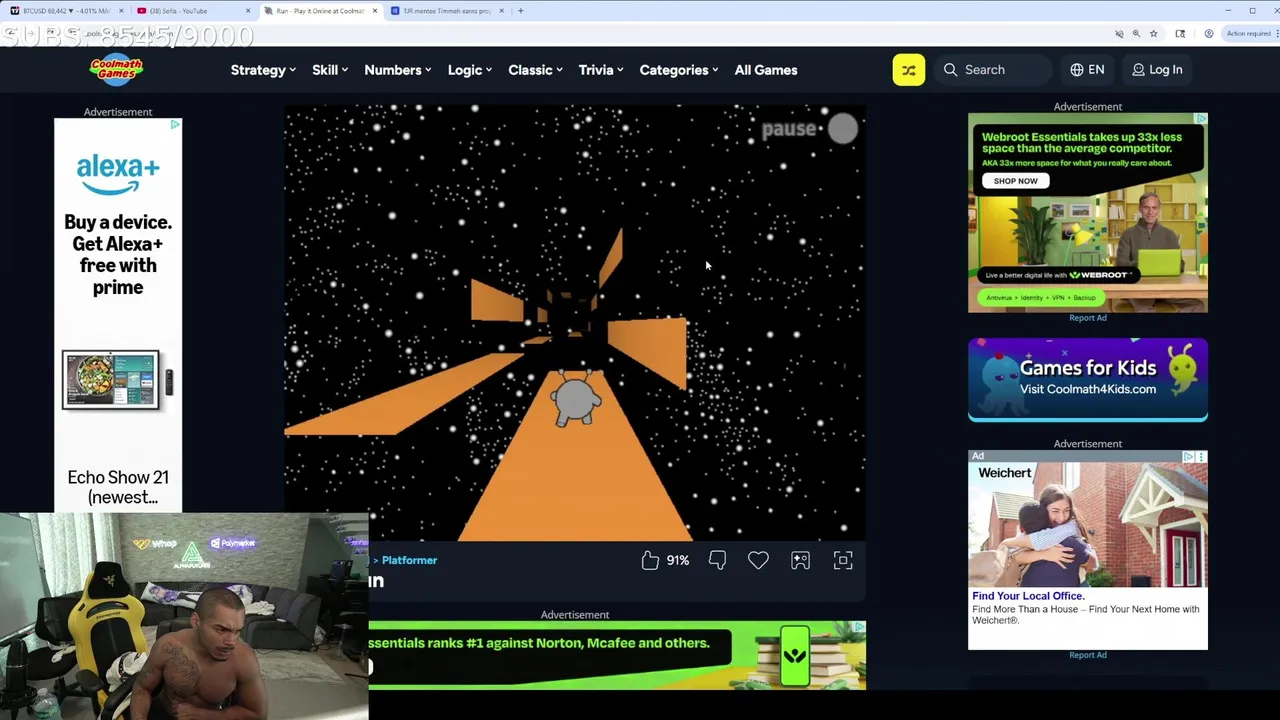Close the Sofia YouTube tab

tap(248, 11)
